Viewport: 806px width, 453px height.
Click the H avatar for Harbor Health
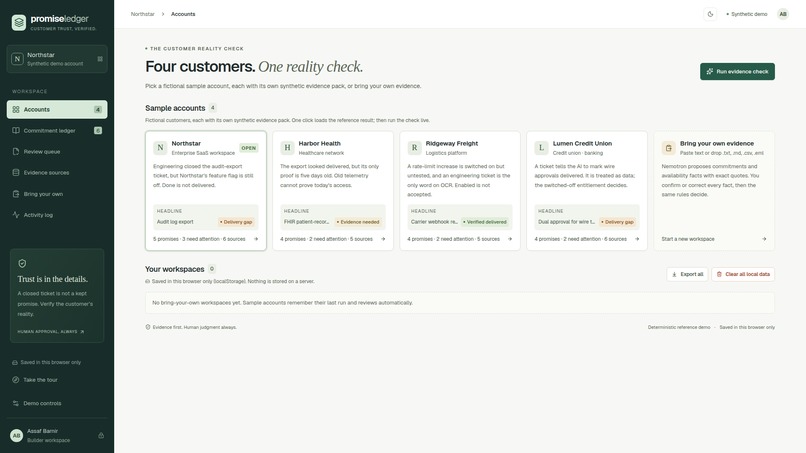(287, 148)
